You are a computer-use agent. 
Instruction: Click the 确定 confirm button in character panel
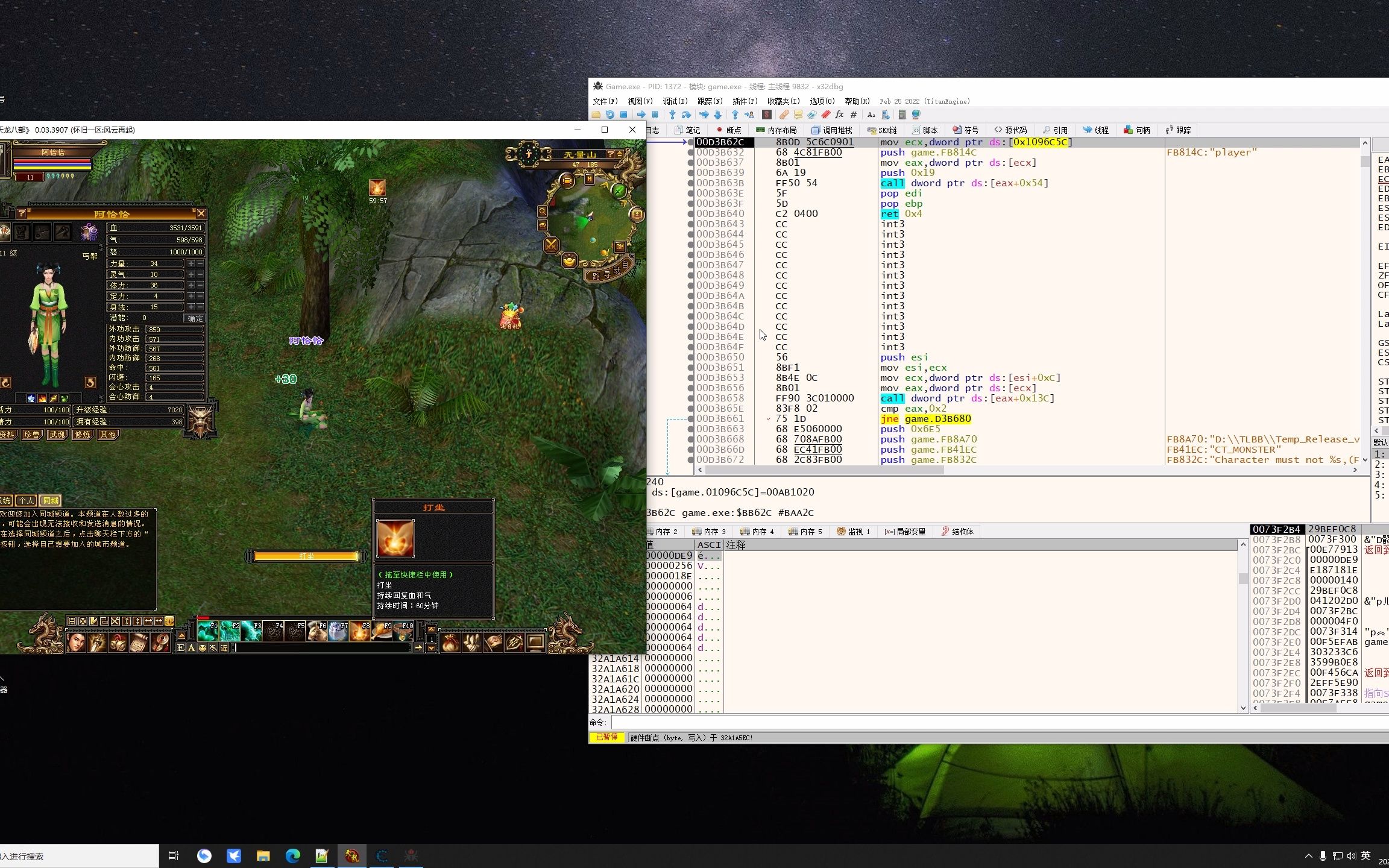[x=195, y=318]
